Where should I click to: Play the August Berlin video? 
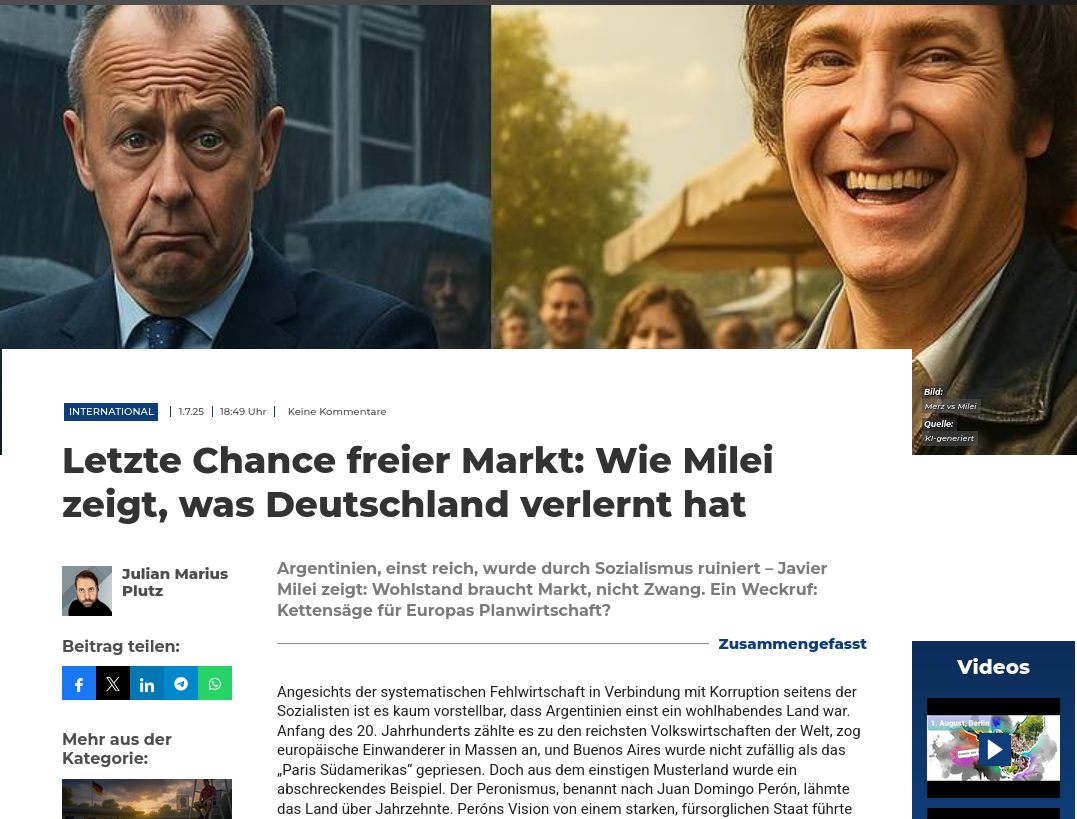[x=993, y=748]
